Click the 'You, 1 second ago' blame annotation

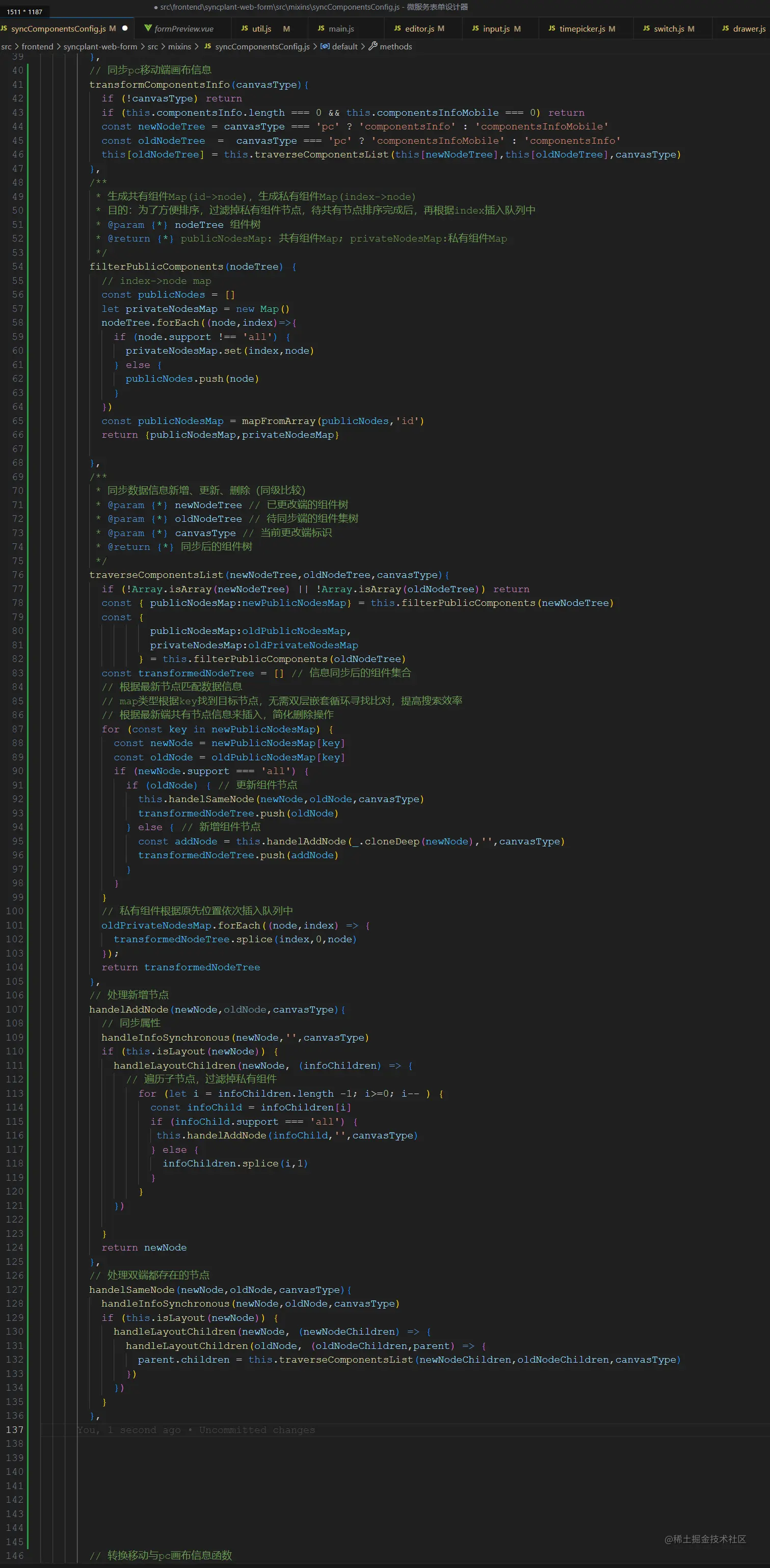196,1430
